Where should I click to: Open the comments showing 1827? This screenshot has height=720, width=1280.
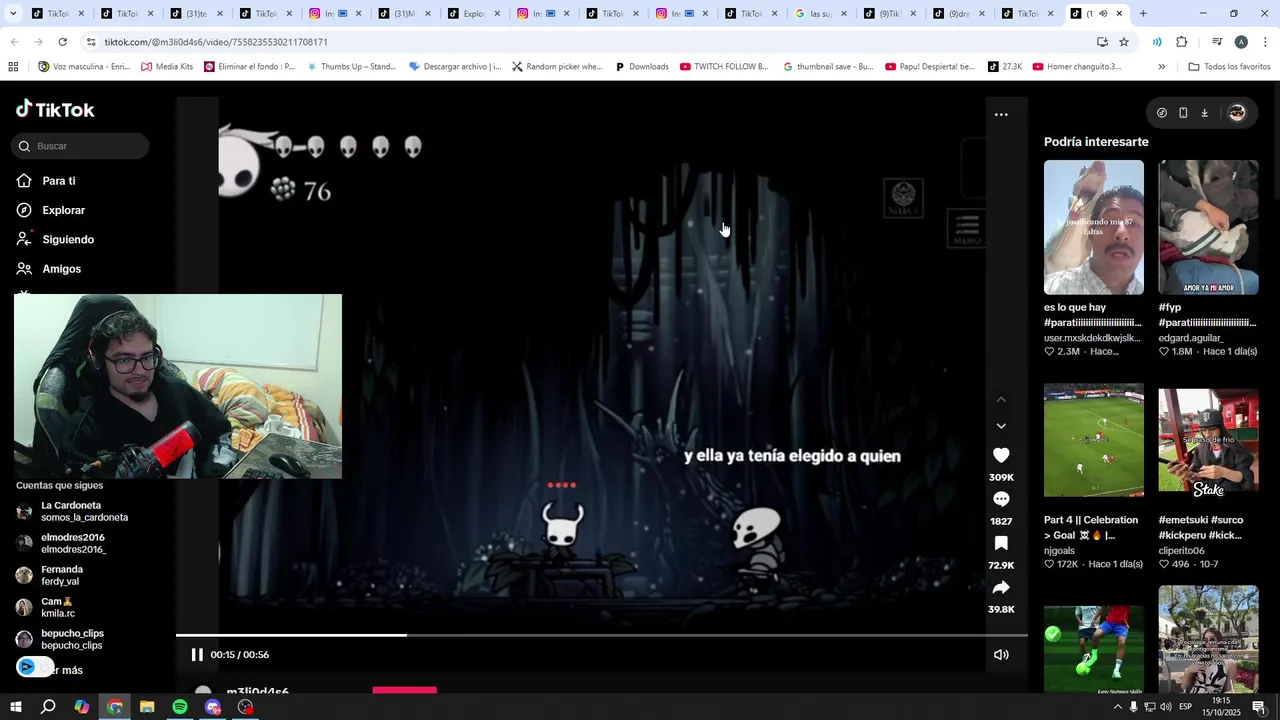coord(1001,499)
